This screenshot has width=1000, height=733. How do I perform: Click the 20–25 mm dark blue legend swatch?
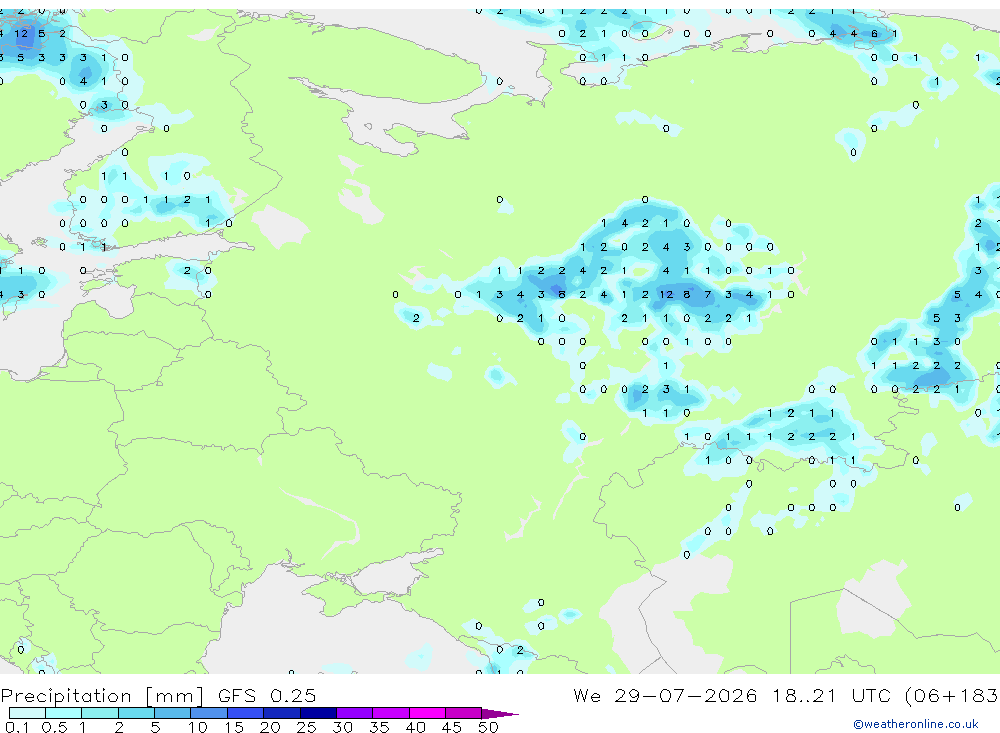point(281,713)
